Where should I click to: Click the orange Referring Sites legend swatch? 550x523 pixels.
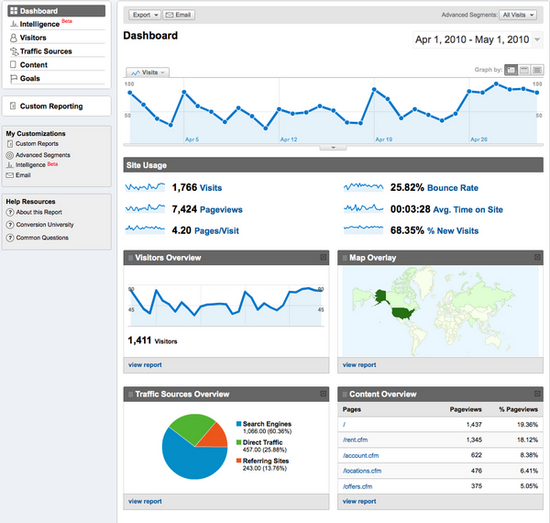[239, 461]
